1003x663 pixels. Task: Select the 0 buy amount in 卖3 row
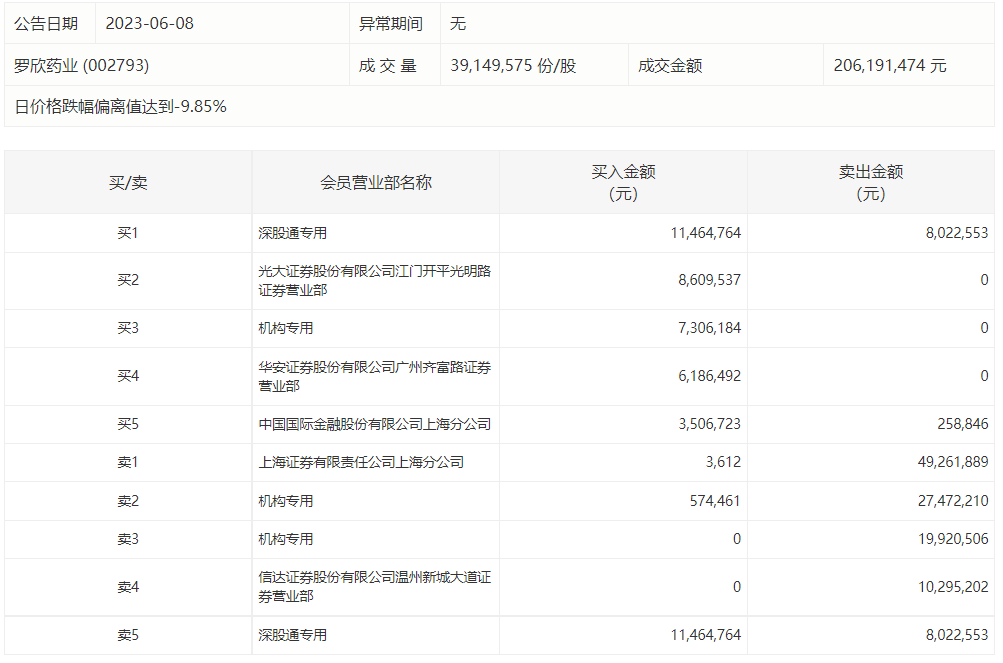(737, 539)
